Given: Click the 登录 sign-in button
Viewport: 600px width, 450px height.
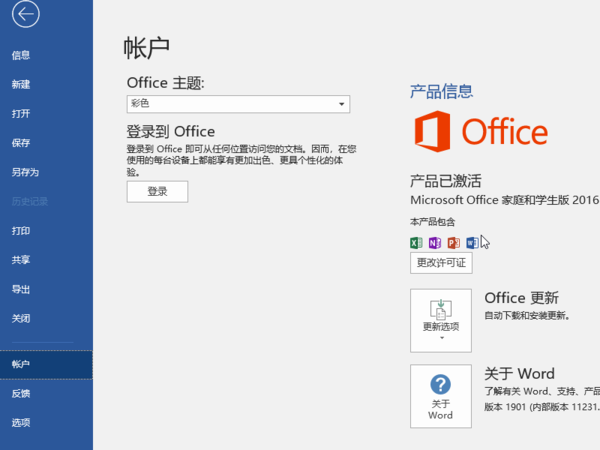Looking at the screenshot, I should [157, 192].
